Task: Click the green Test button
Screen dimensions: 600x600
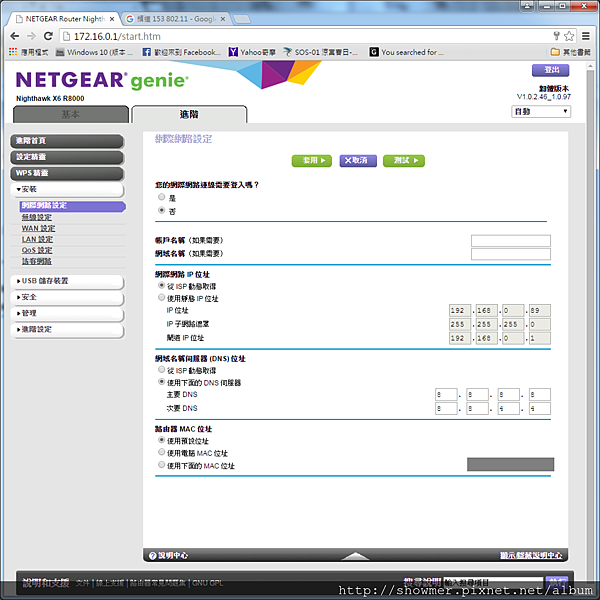Action: pyautogui.click(x=404, y=161)
